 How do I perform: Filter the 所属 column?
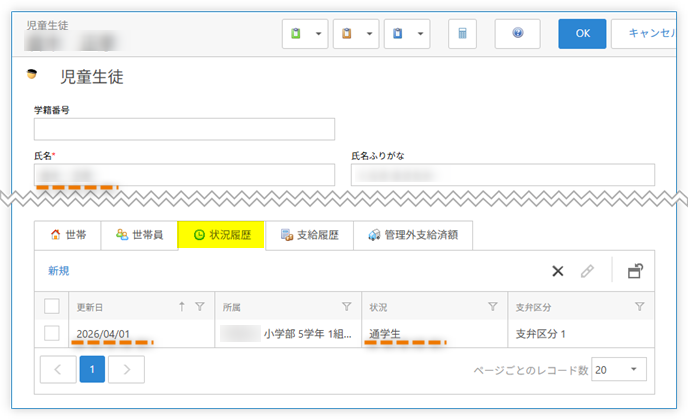[347, 306]
